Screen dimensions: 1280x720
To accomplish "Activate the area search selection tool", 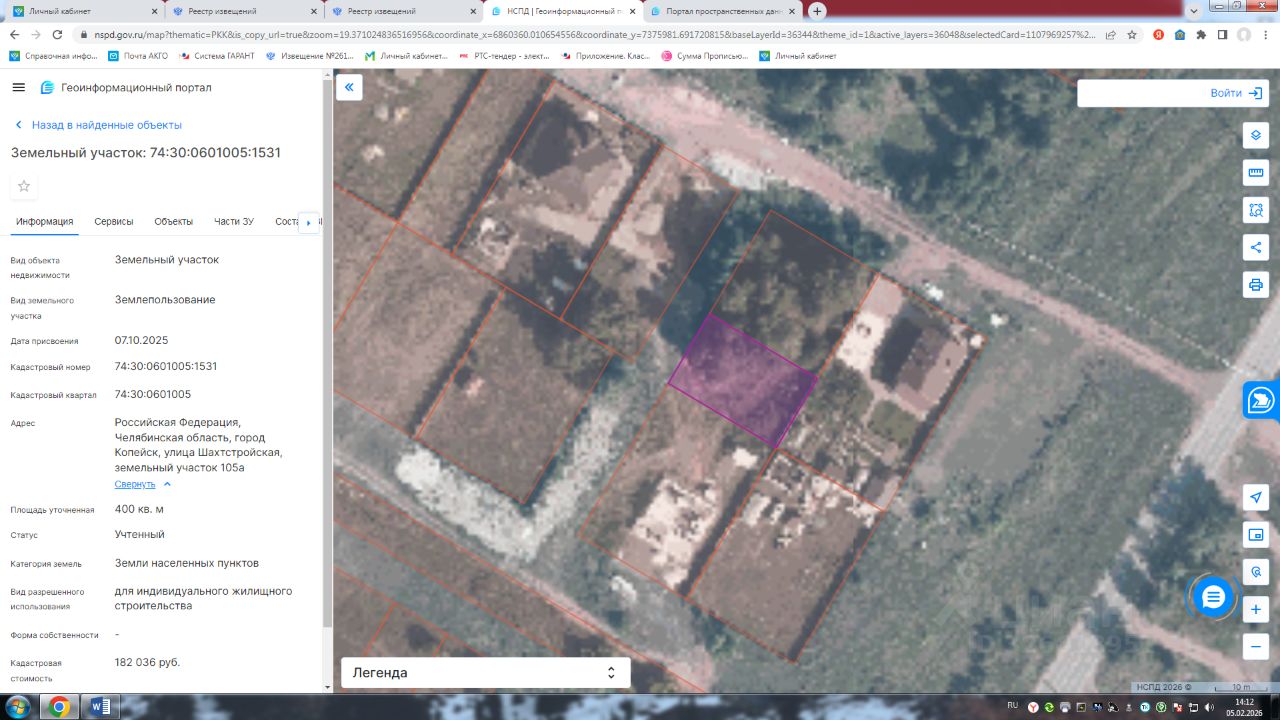I will coord(1256,210).
